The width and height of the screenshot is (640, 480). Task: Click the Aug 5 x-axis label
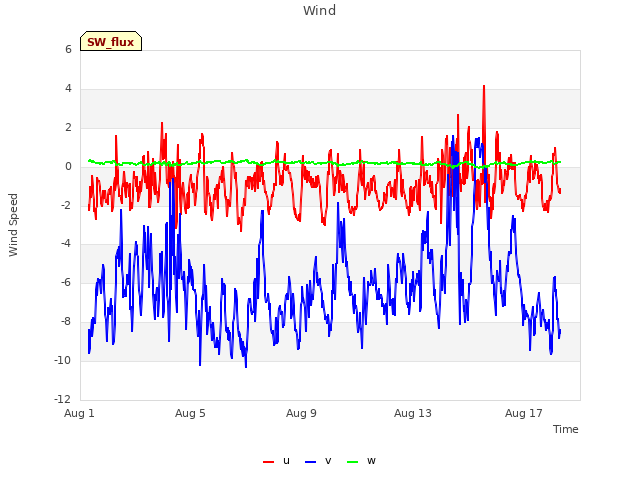190,413
